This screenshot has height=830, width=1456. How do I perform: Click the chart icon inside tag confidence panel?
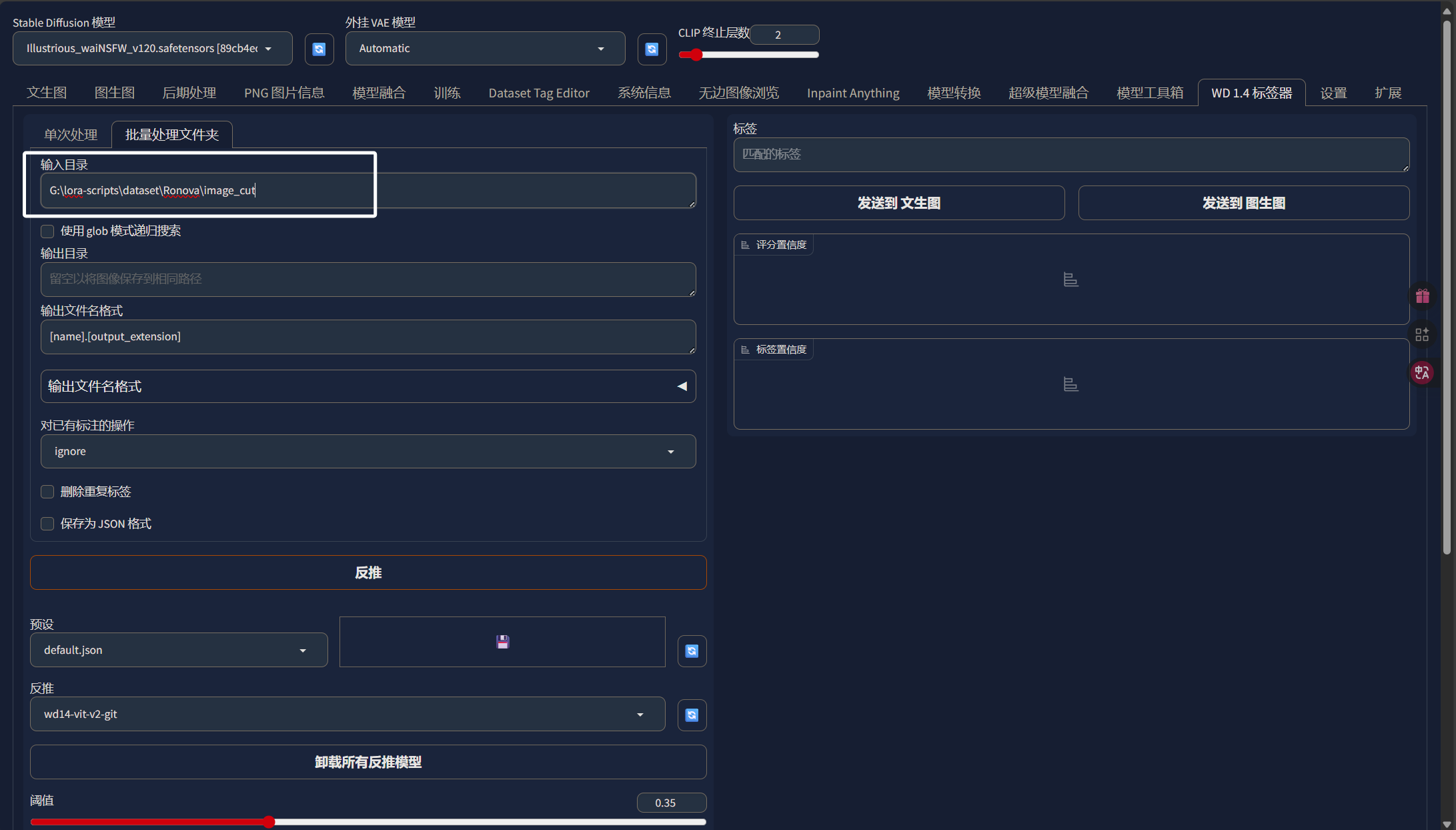click(1070, 384)
